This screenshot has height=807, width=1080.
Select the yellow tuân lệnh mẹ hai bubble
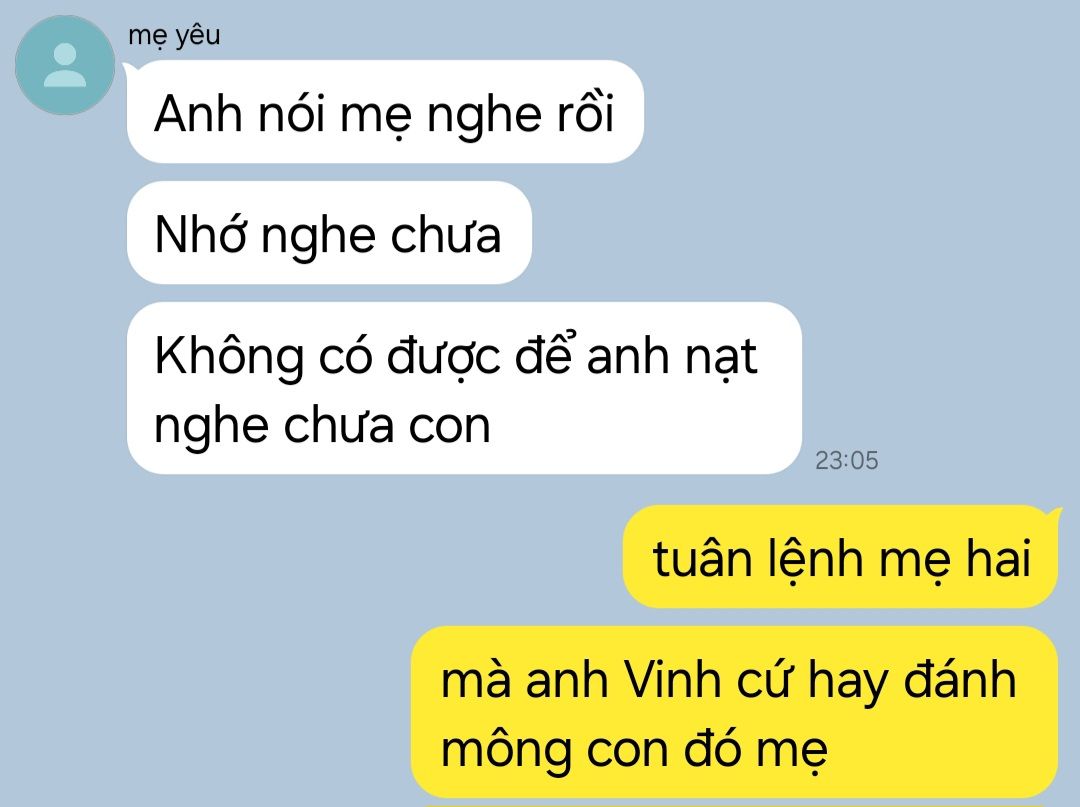pyautogui.click(x=840, y=557)
